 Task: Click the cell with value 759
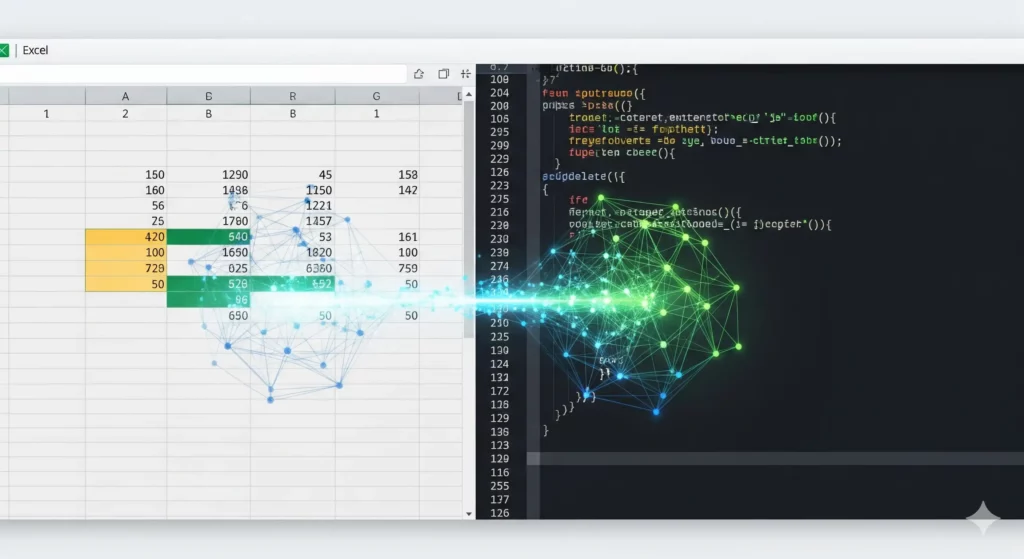tap(376, 269)
